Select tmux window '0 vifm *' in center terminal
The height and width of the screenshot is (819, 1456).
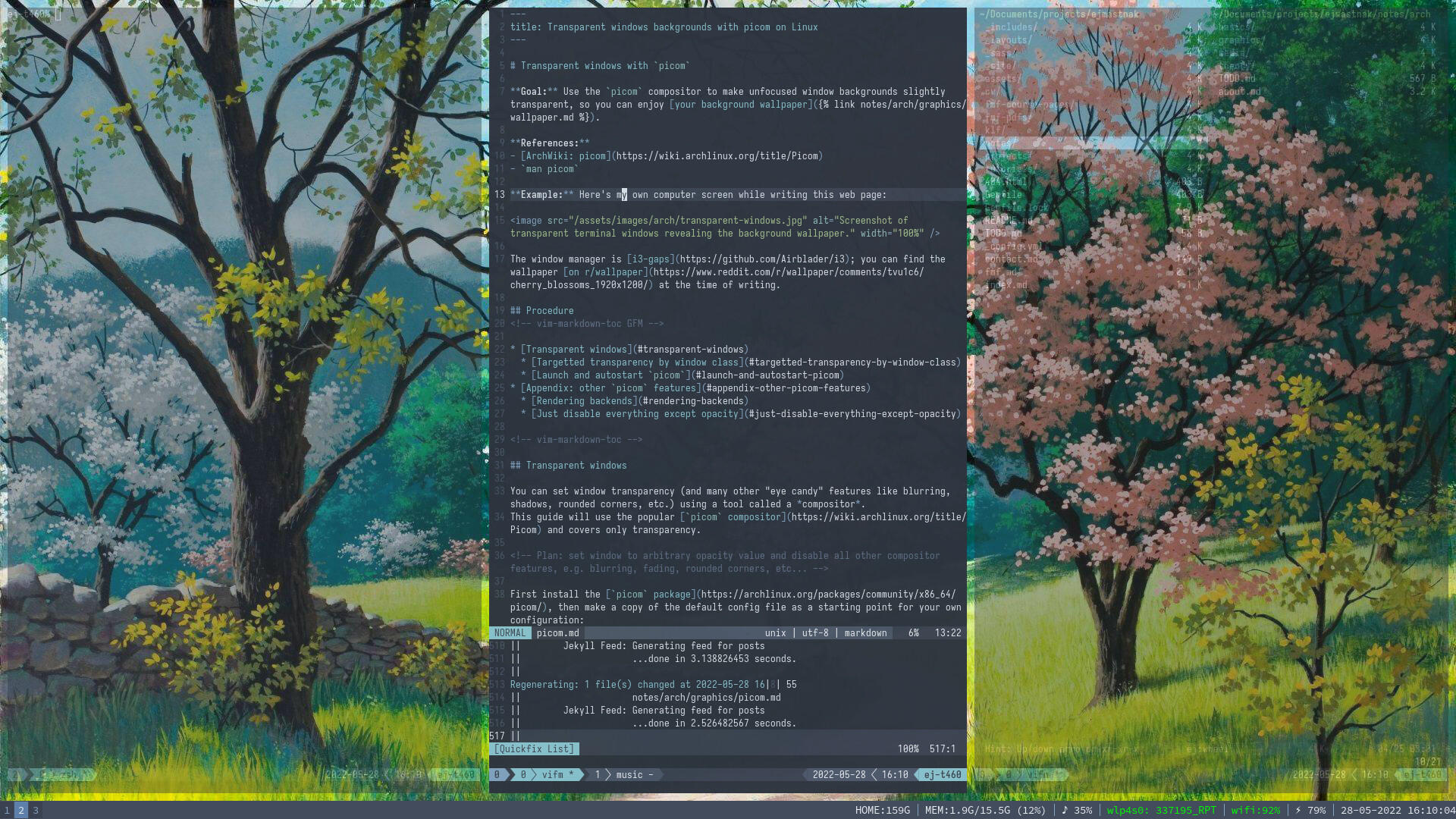tap(548, 774)
